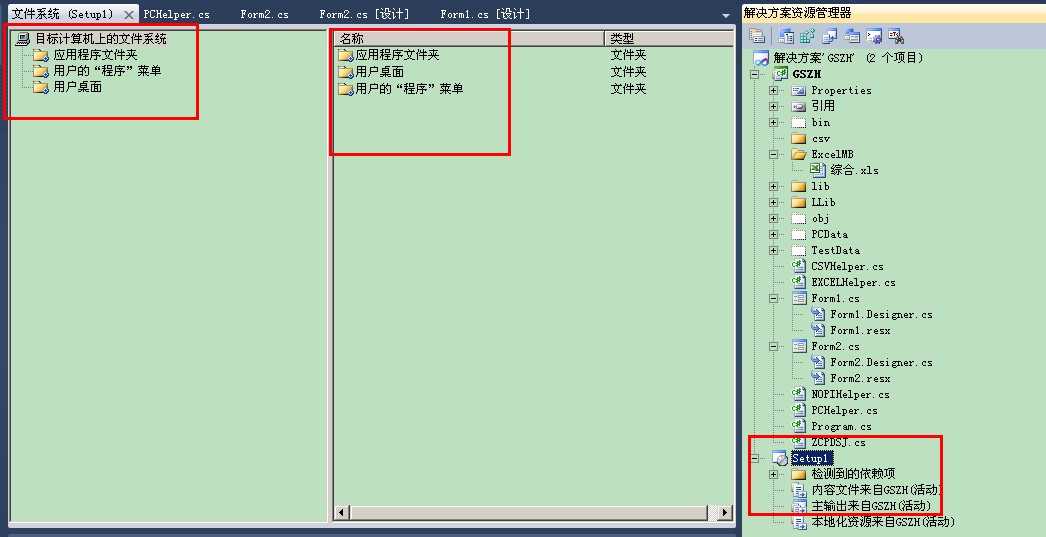Click the form icon beside Form1.cs
The image size is (1046, 537).
pyautogui.click(x=799, y=298)
